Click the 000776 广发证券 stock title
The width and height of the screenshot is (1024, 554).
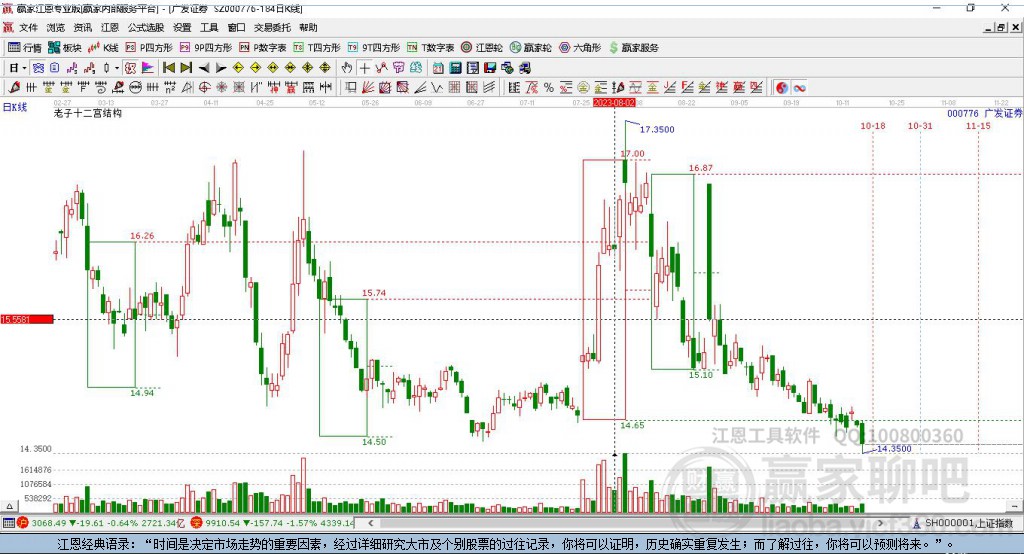point(985,114)
